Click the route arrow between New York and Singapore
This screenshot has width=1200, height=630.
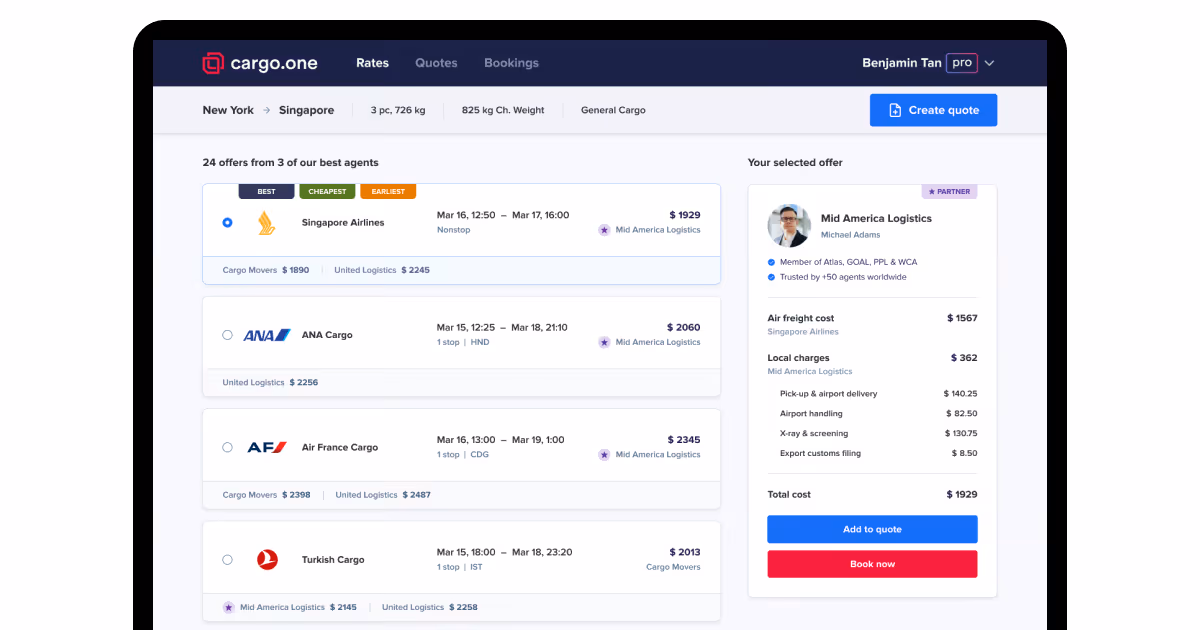tap(267, 110)
